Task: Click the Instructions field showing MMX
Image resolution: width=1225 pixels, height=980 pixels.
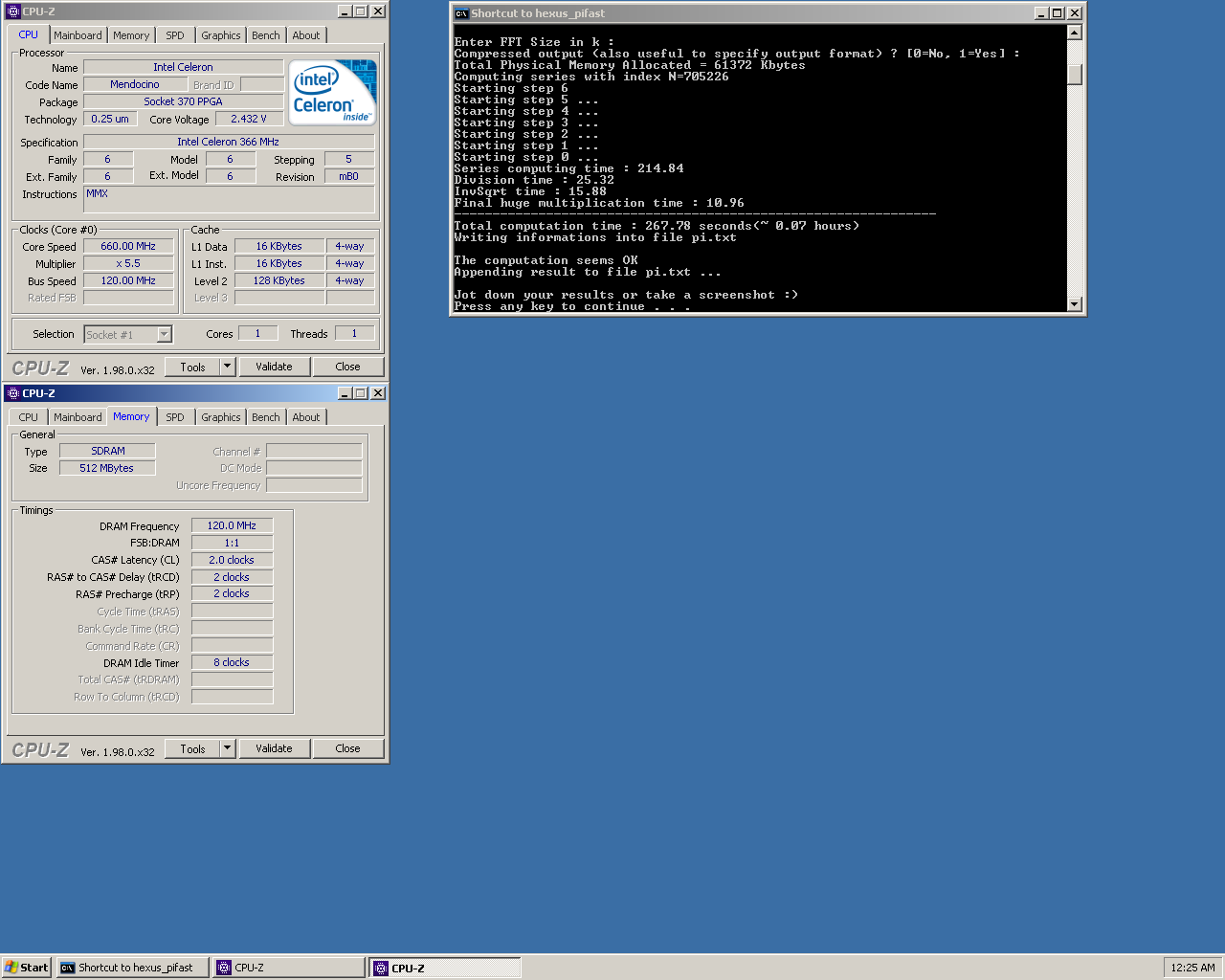Action: [x=229, y=199]
